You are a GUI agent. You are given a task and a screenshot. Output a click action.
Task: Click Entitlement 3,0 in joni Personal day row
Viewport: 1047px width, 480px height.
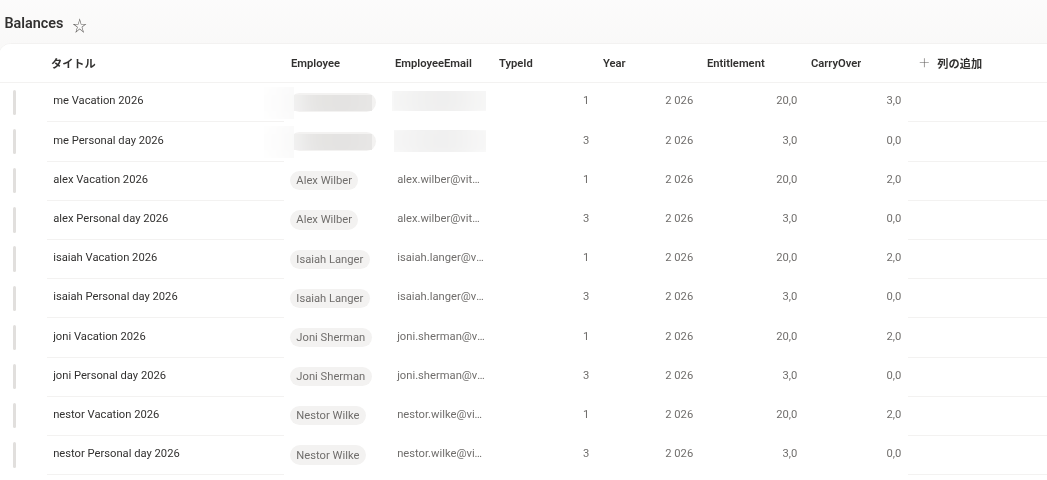point(789,375)
